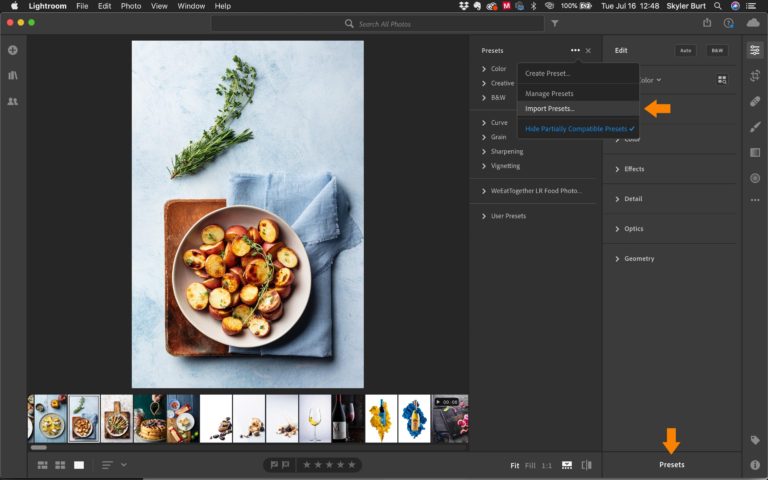Open the Help question mark icon

tap(729, 23)
